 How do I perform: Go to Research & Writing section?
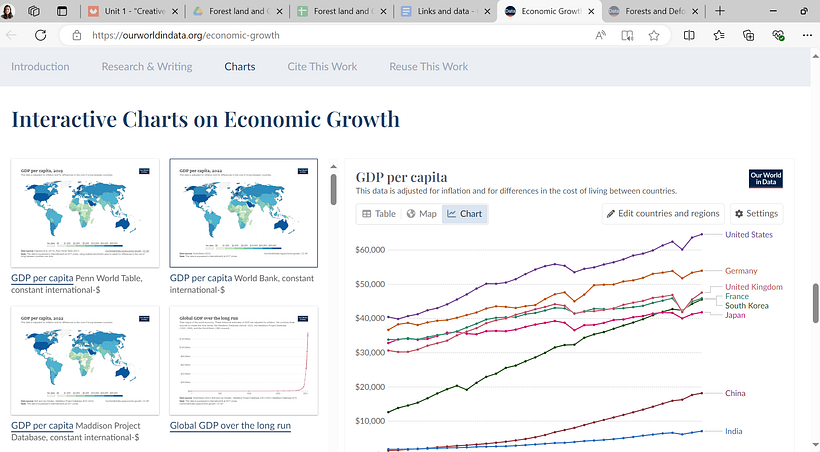(x=147, y=66)
